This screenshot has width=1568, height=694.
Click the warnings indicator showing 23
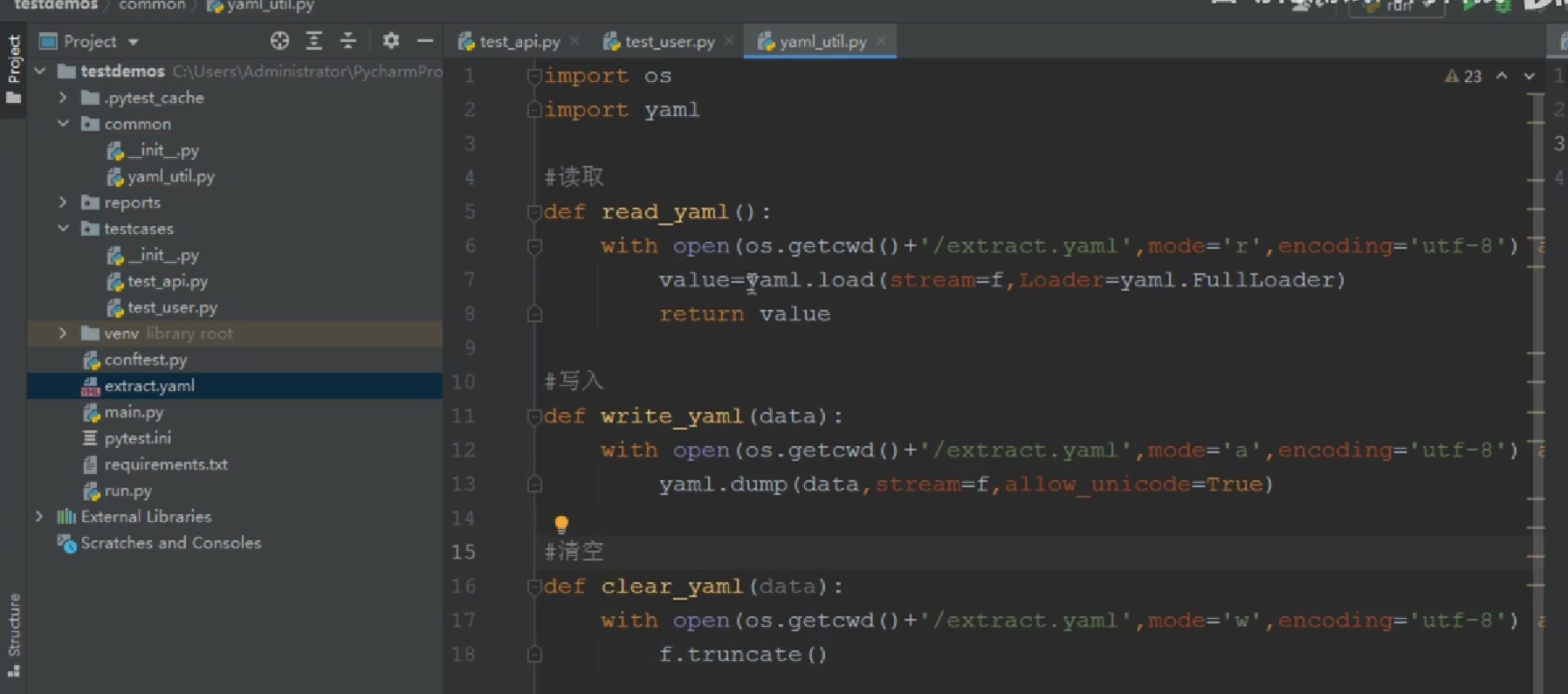pyautogui.click(x=1463, y=76)
